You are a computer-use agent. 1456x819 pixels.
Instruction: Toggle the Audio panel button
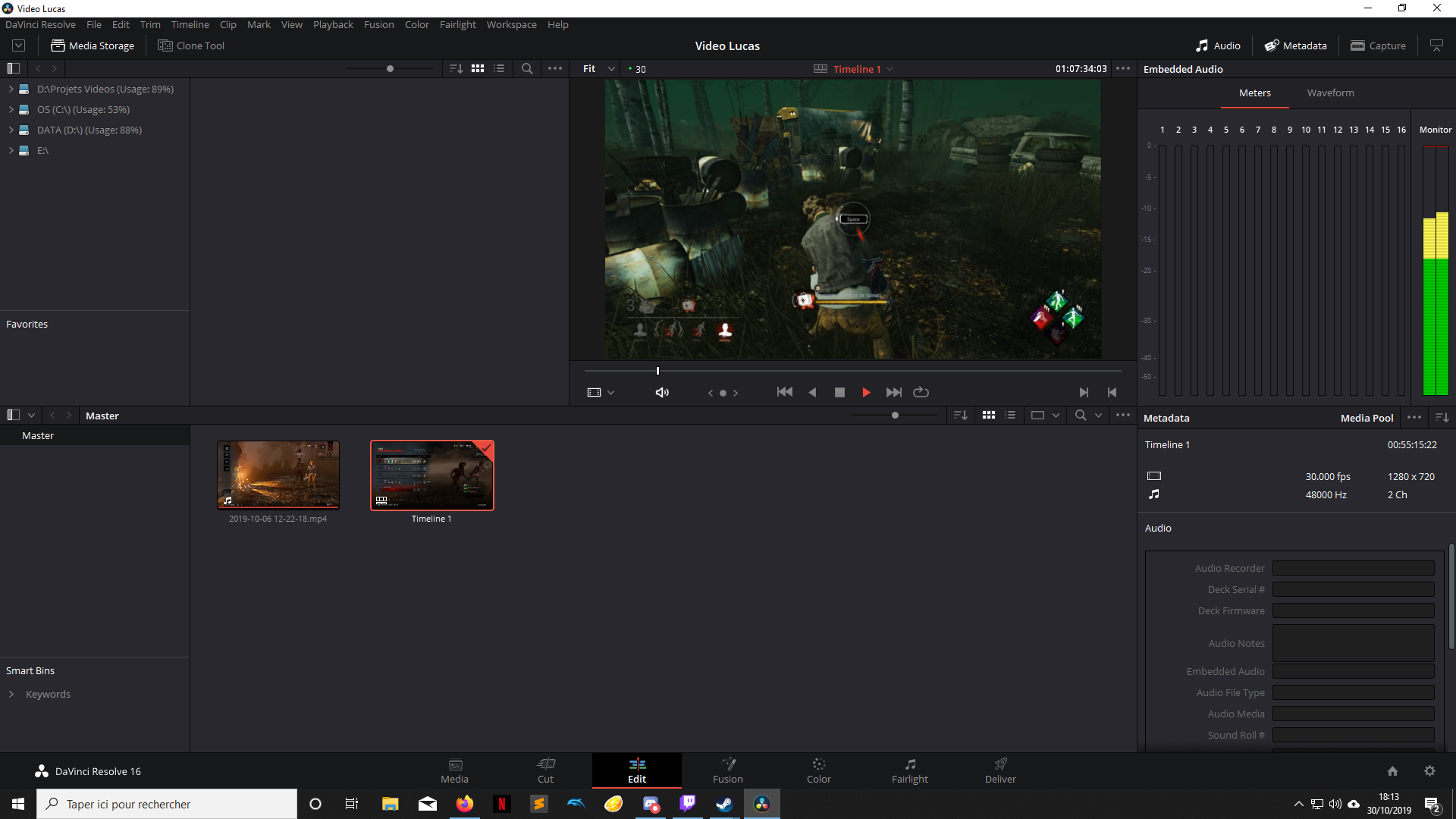point(1218,45)
